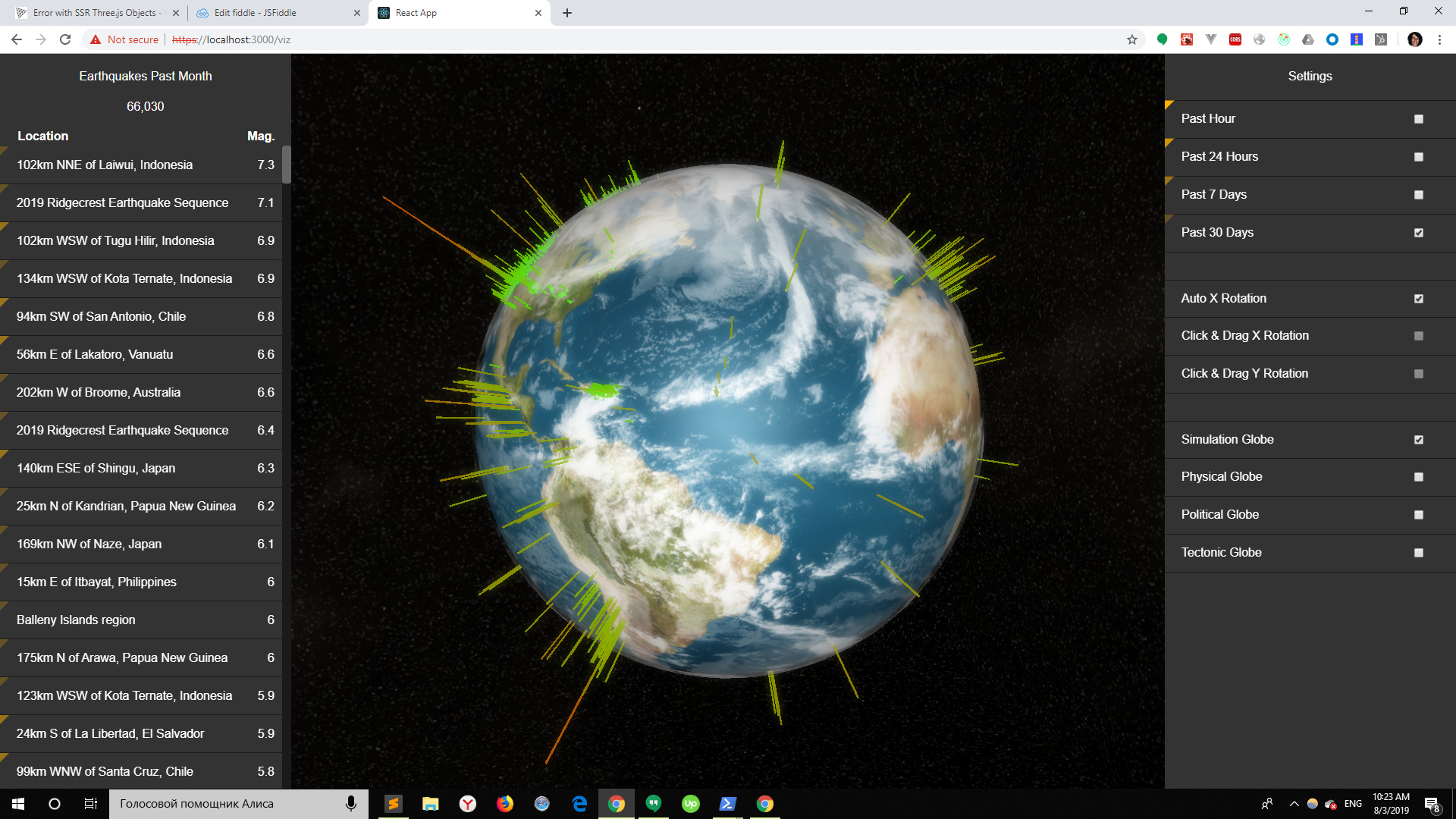Switch to the Error with SSR Three.js tab
The image size is (1456, 819).
95,13
